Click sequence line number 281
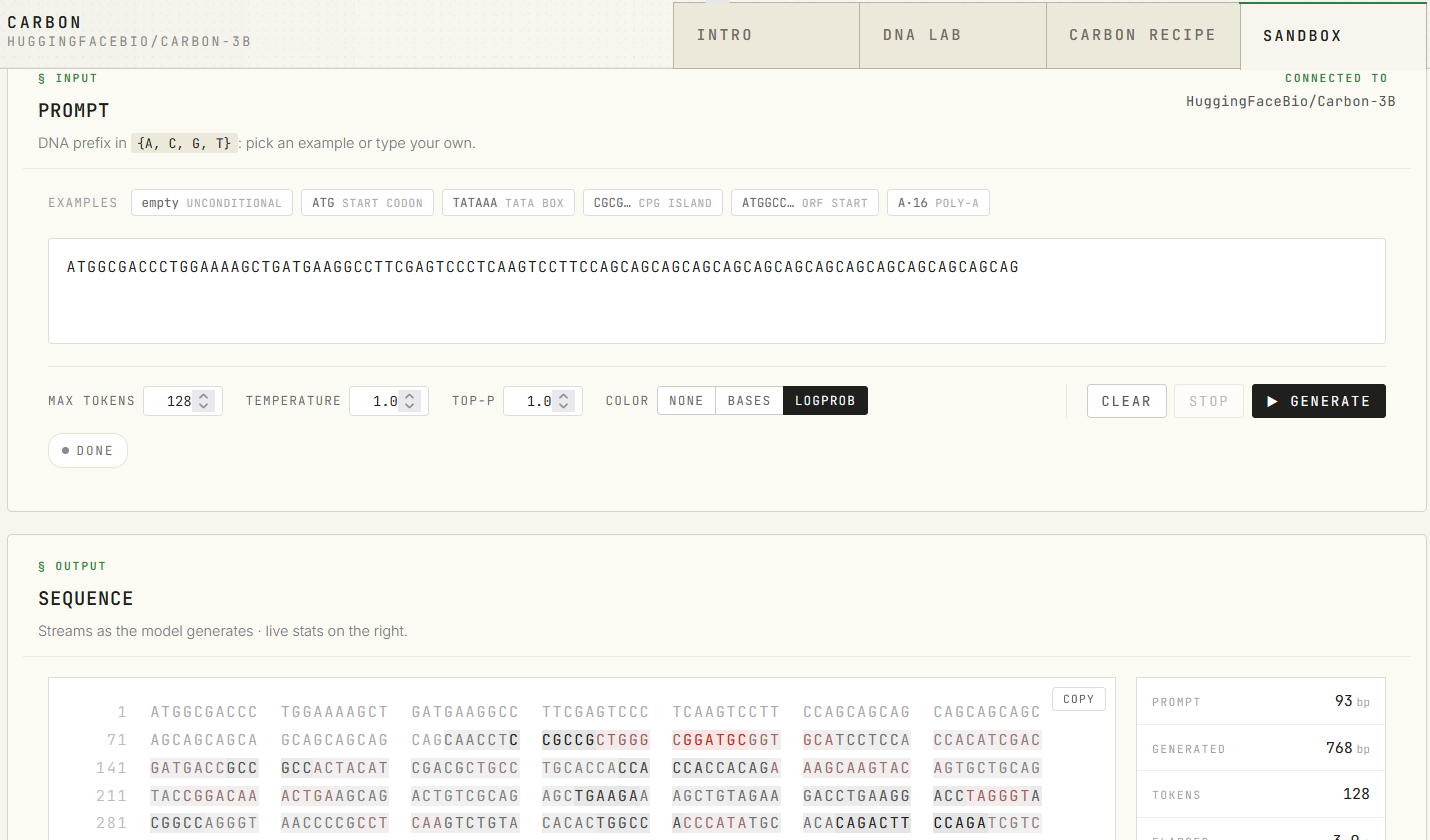Viewport: 1430px width, 840px height. pos(112,824)
